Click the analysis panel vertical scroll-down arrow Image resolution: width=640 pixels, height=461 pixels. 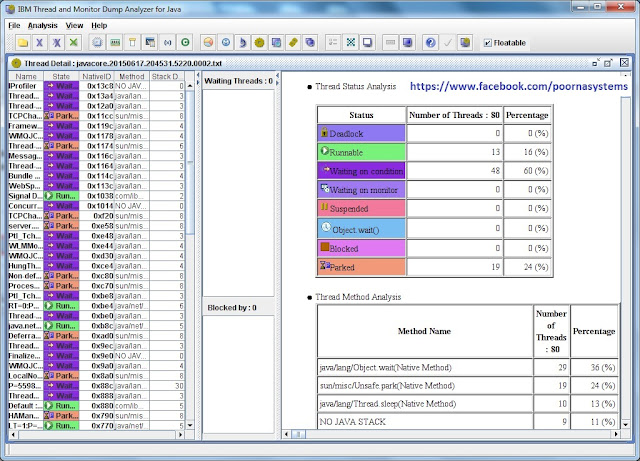pos(626,425)
